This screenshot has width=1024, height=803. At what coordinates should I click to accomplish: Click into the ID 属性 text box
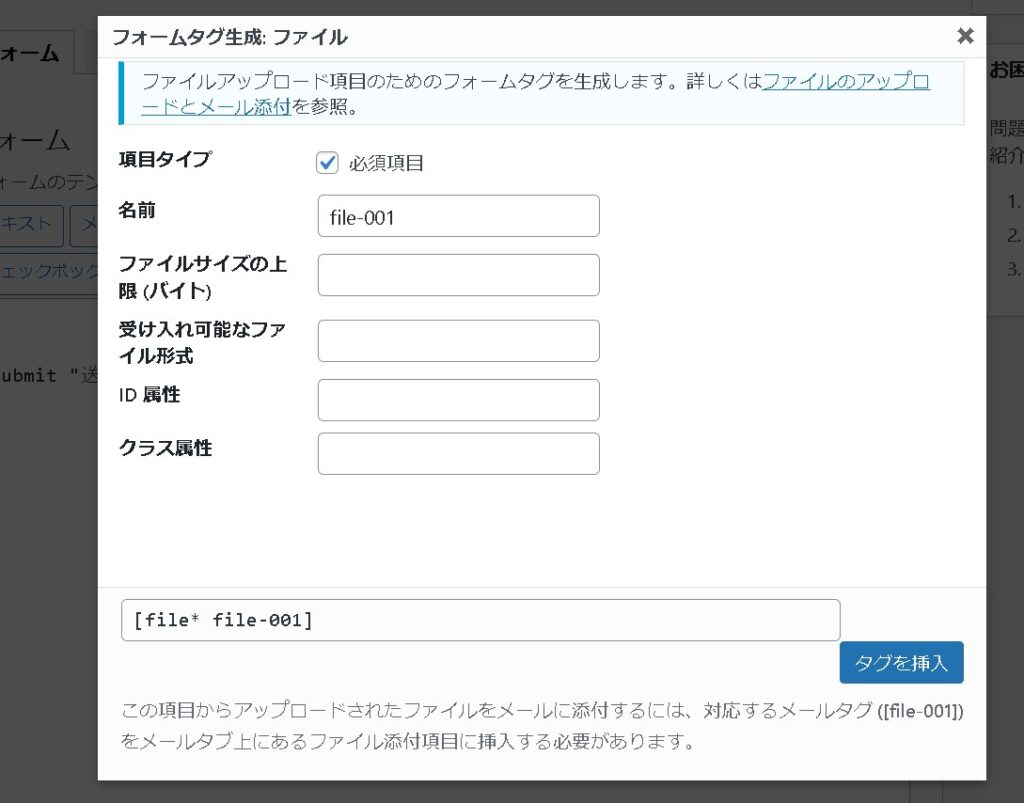458,400
